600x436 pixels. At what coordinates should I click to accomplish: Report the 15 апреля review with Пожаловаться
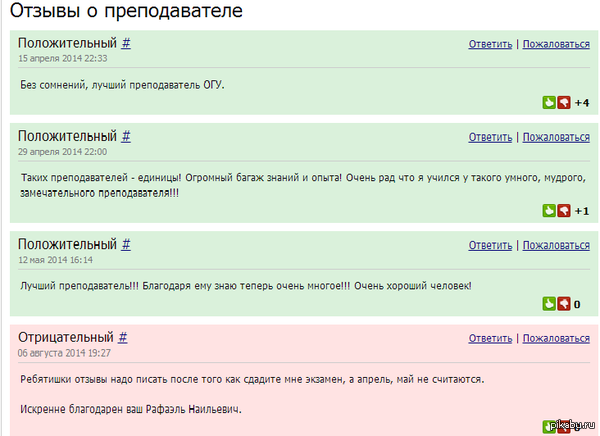556,44
